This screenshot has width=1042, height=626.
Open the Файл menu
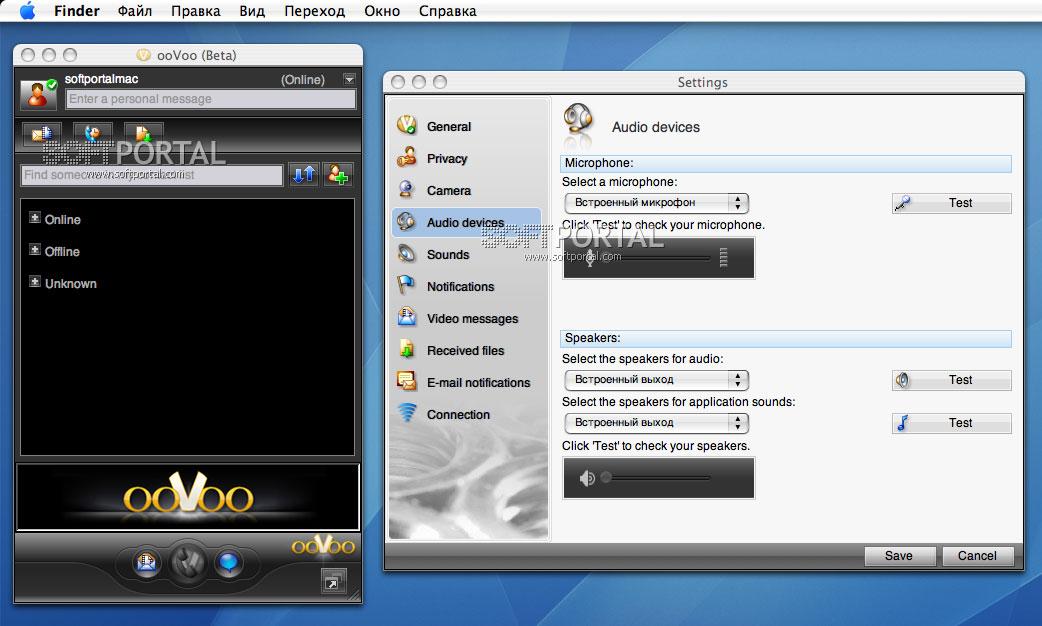pyautogui.click(x=135, y=11)
